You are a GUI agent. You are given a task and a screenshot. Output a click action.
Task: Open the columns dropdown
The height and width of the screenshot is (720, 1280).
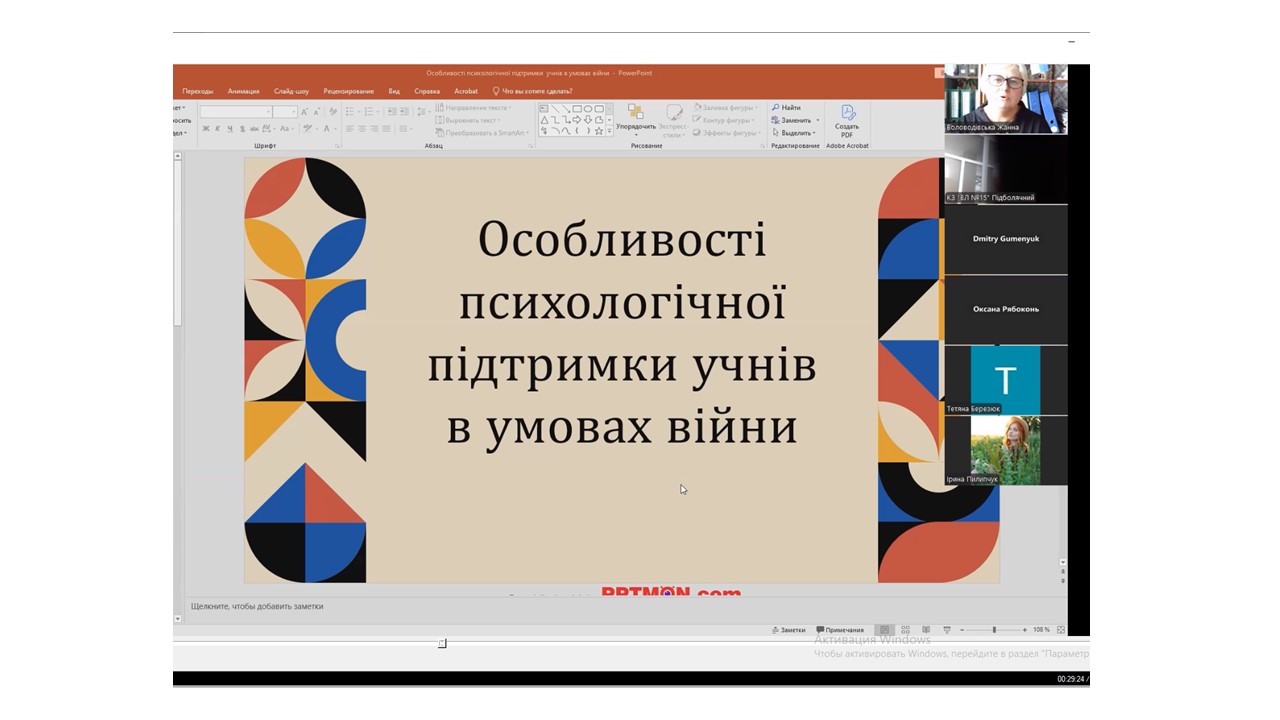[x=405, y=128]
